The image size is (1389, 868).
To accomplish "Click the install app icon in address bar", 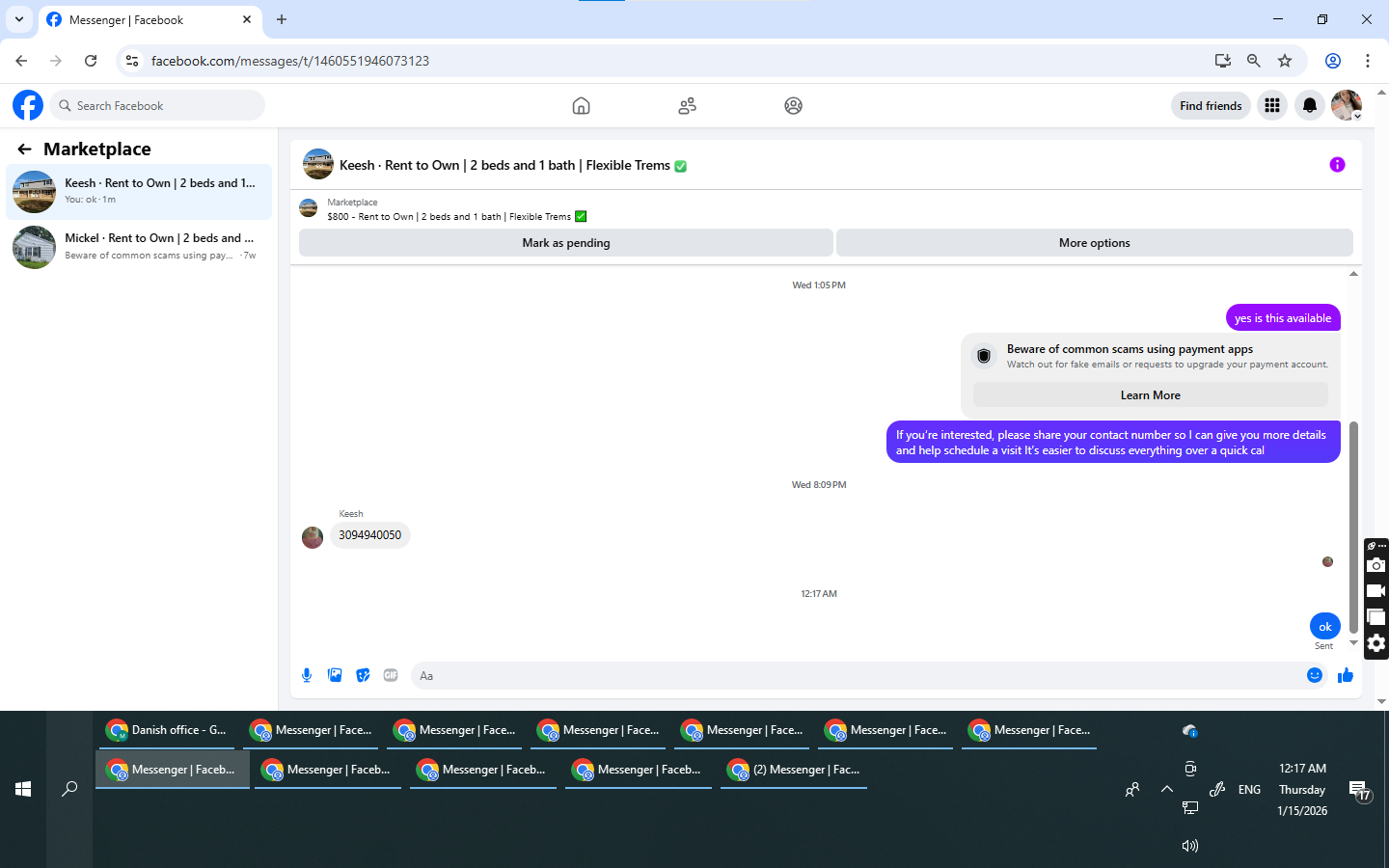I will [x=1223, y=61].
